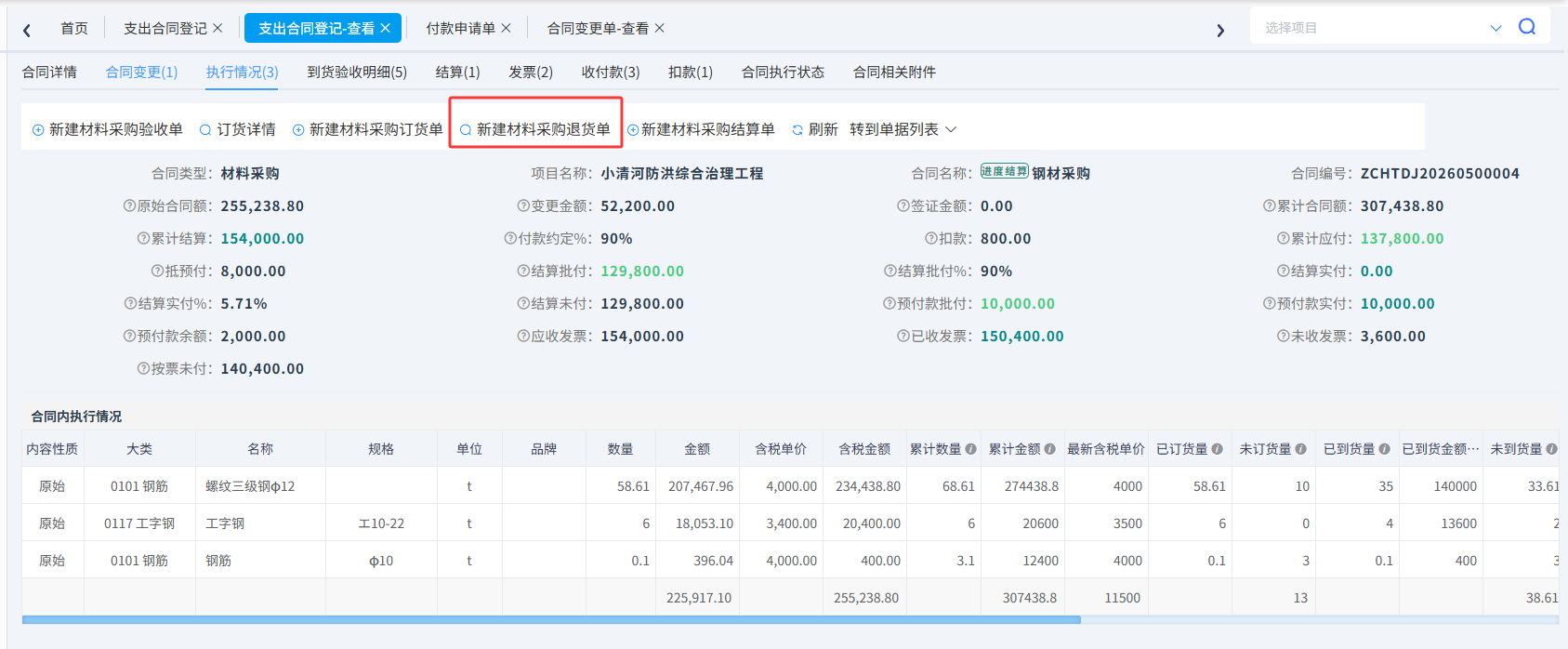Click the help icon beside 原始合同额
The height and width of the screenshot is (649, 1568).
coord(129,205)
